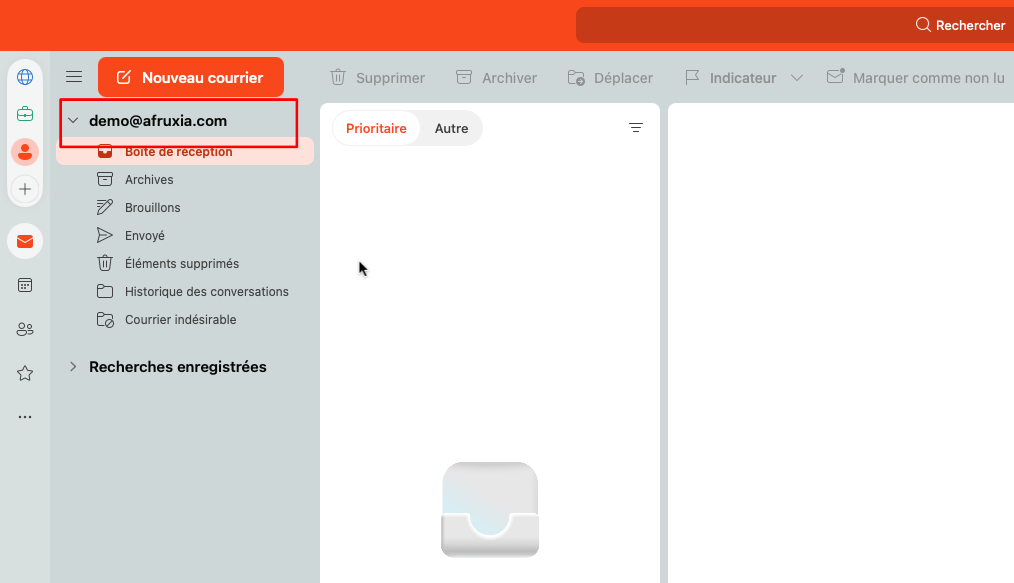
Task: Click the Archiver toolbar button
Action: pos(496,78)
